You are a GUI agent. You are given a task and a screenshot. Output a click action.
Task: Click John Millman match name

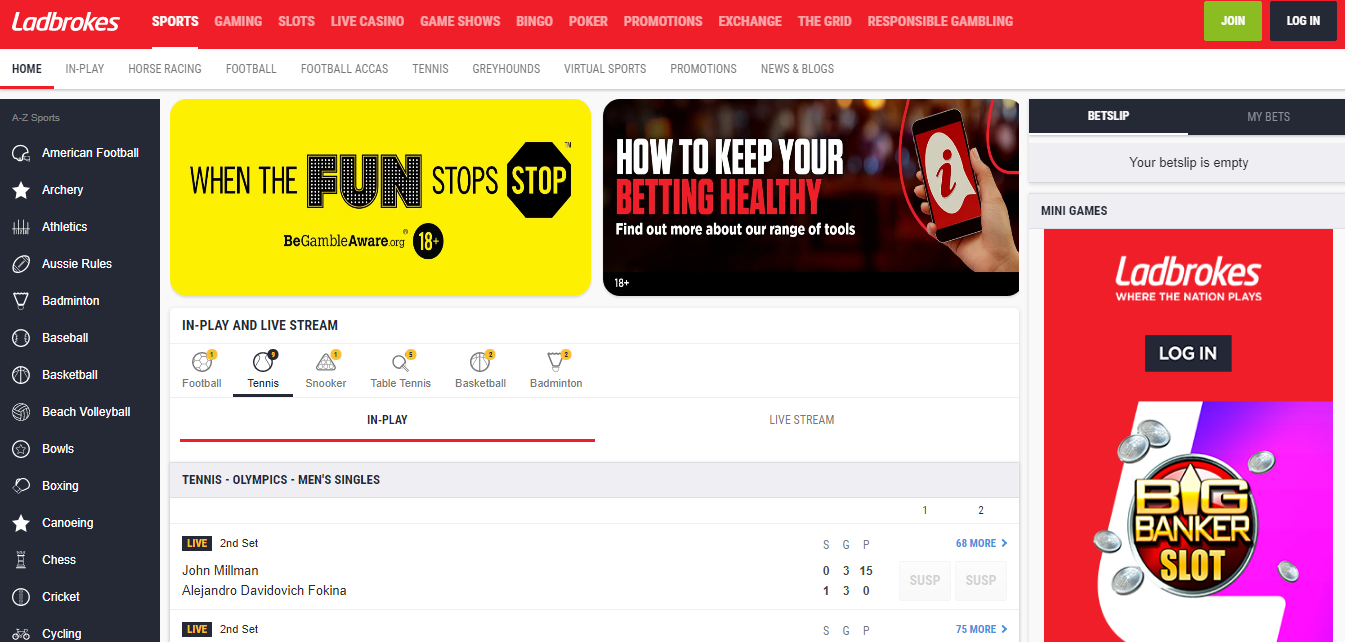click(x=220, y=571)
